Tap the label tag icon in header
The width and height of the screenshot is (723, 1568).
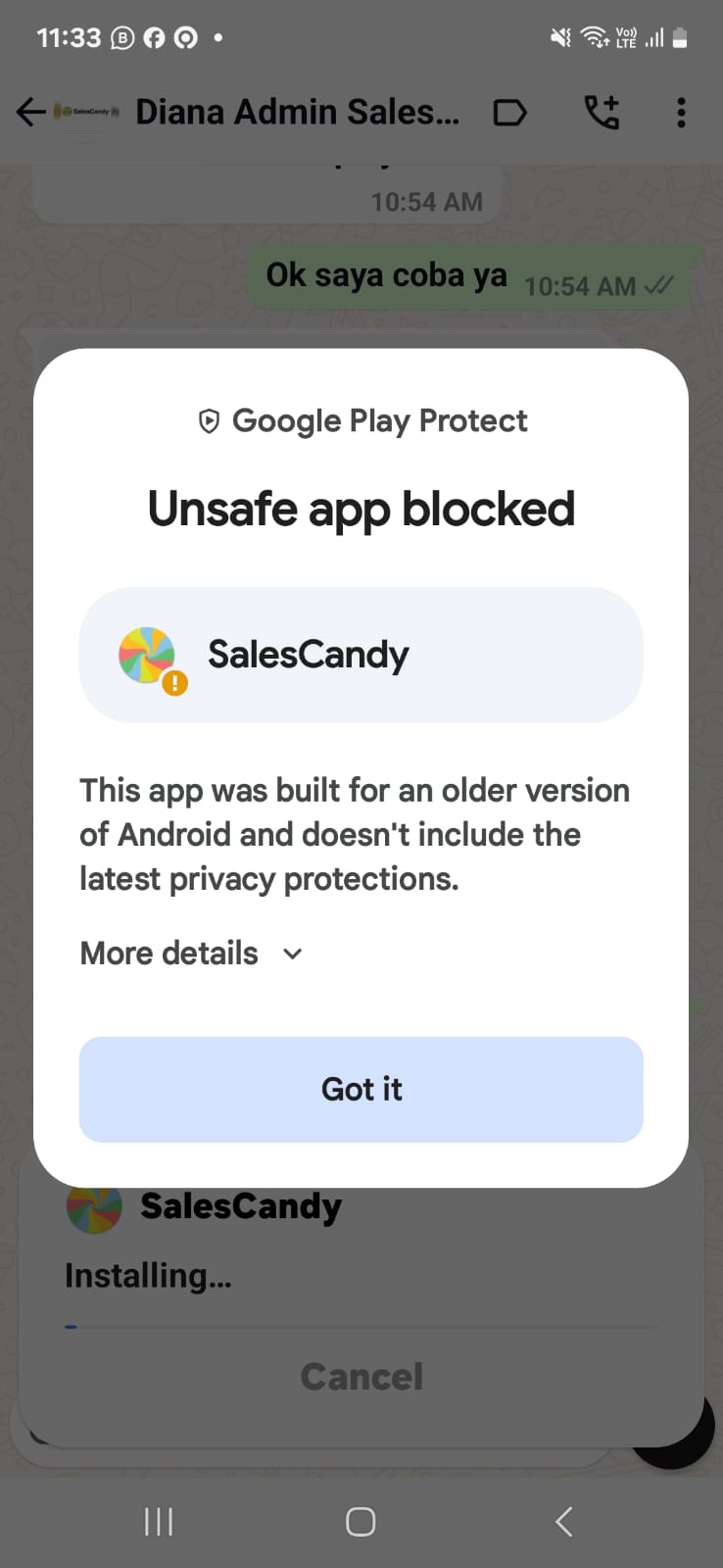pos(509,113)
